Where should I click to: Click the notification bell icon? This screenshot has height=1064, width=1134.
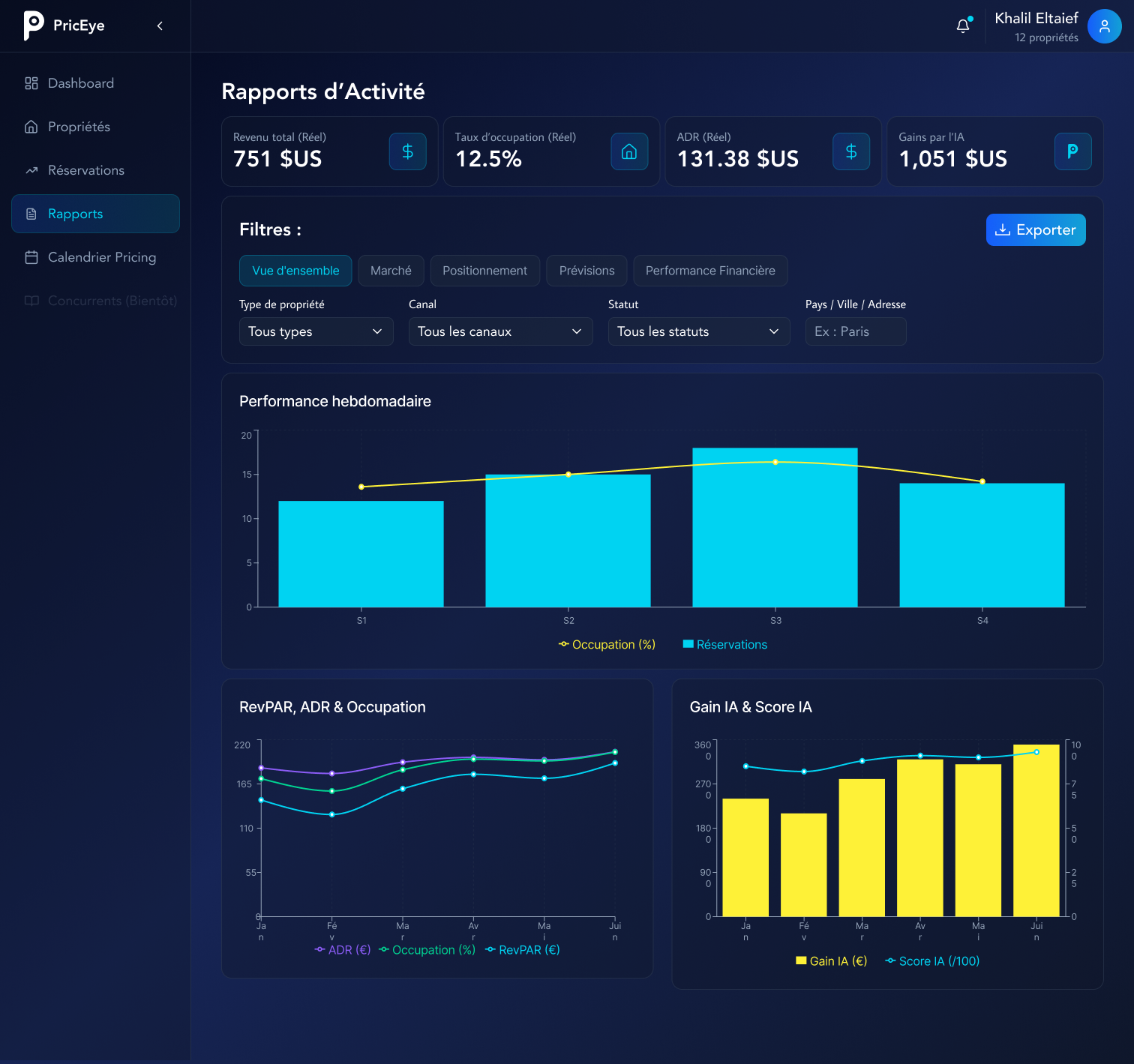(x=963, y=26)
